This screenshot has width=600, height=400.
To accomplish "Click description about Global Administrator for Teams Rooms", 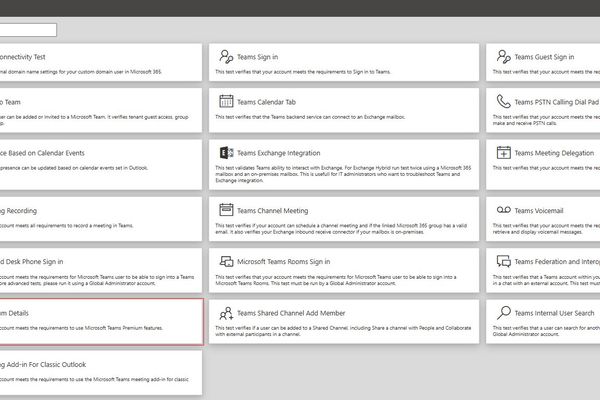I will (x=336, y=280).
